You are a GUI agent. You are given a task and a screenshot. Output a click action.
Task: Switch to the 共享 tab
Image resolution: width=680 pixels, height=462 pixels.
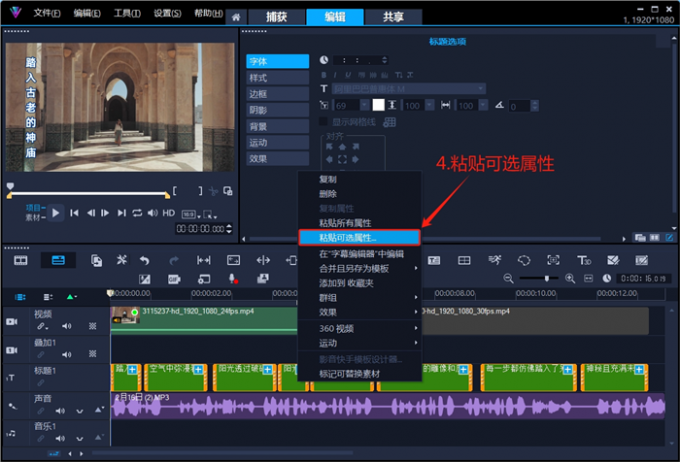393,17
